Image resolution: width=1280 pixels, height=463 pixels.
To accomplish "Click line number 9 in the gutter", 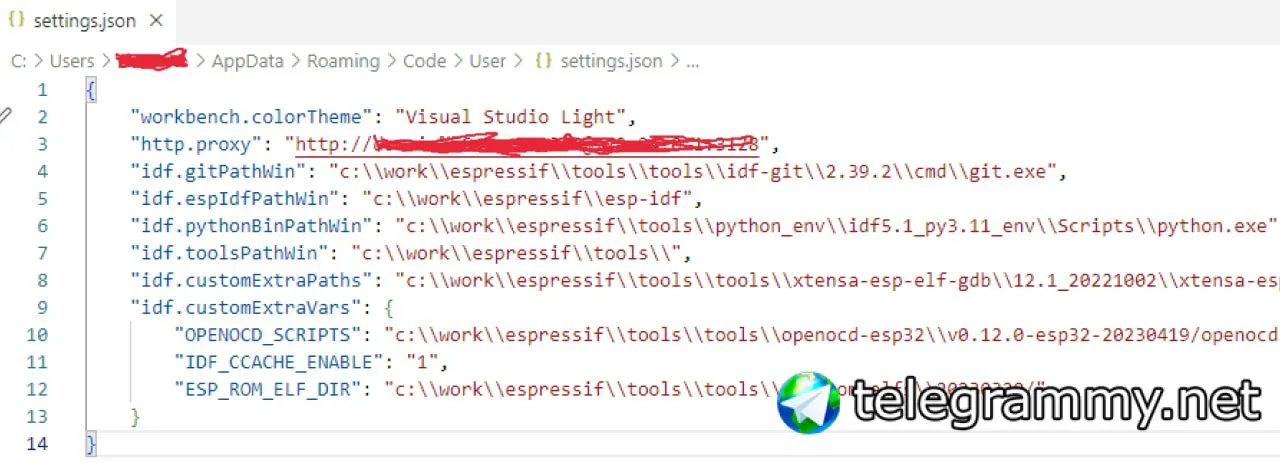I will click(x=41, y=308).
